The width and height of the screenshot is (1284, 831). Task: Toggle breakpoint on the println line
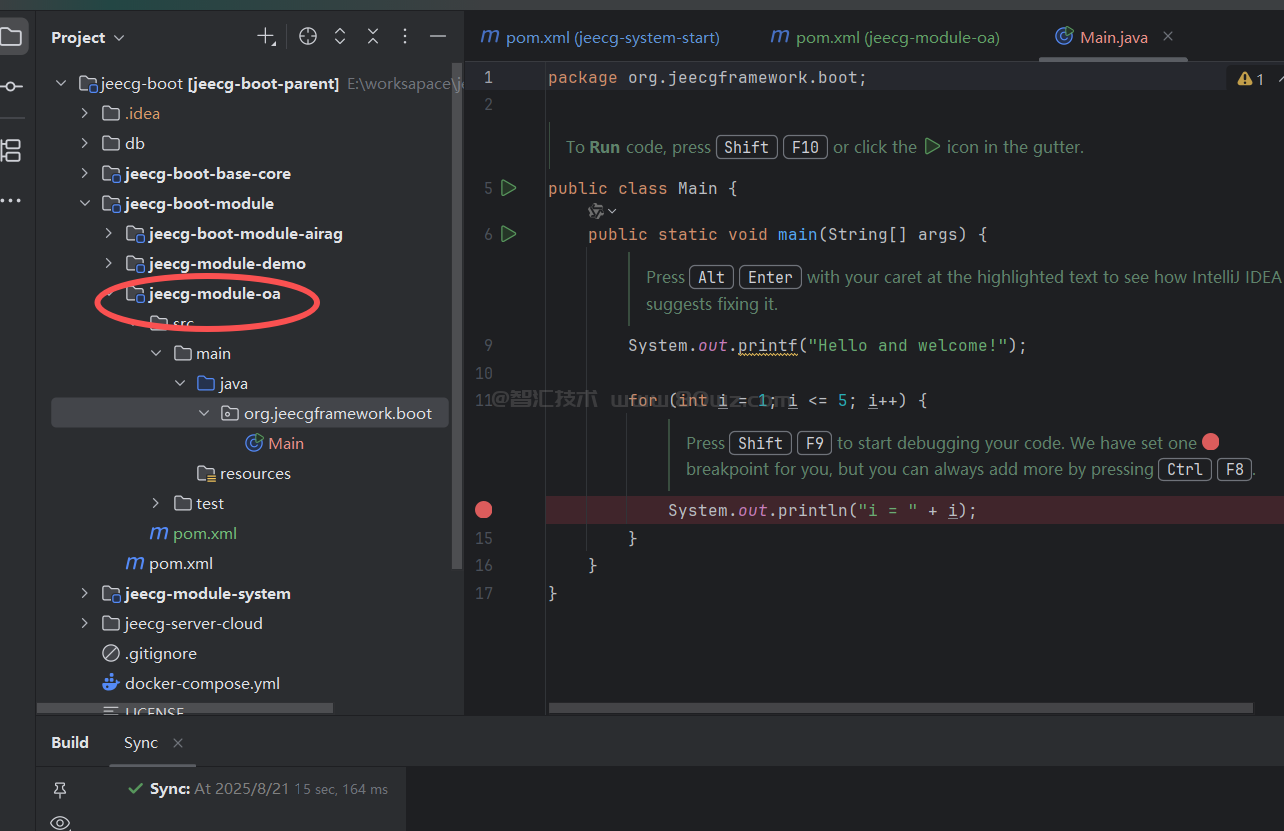pos(484,510)
